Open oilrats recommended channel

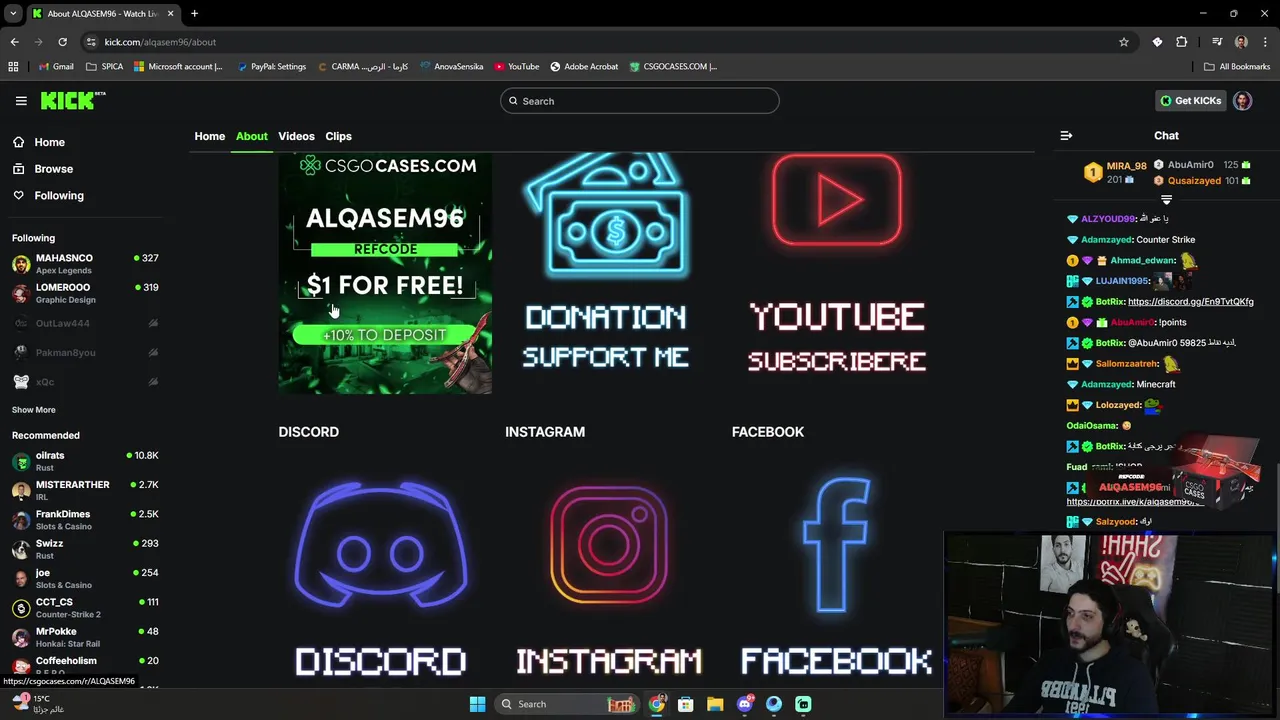coord(85,461)
